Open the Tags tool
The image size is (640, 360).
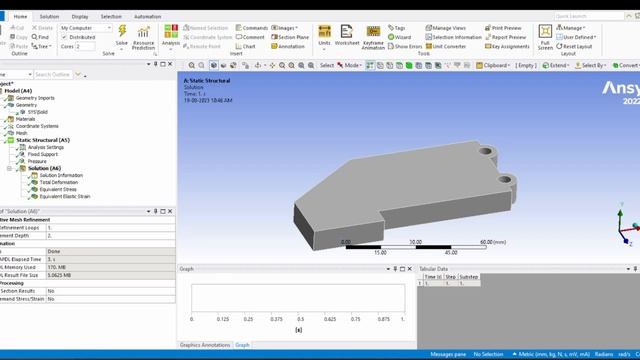396,28
